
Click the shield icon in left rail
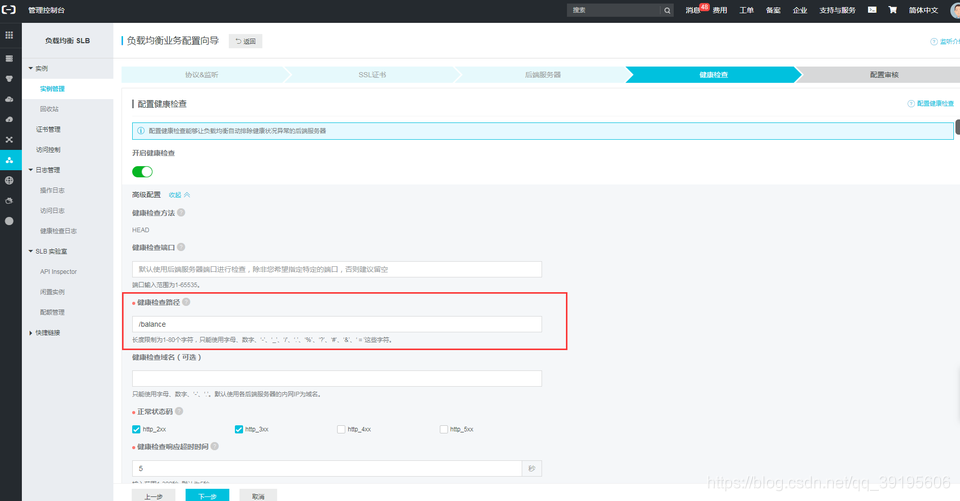(x=9, y=79)
